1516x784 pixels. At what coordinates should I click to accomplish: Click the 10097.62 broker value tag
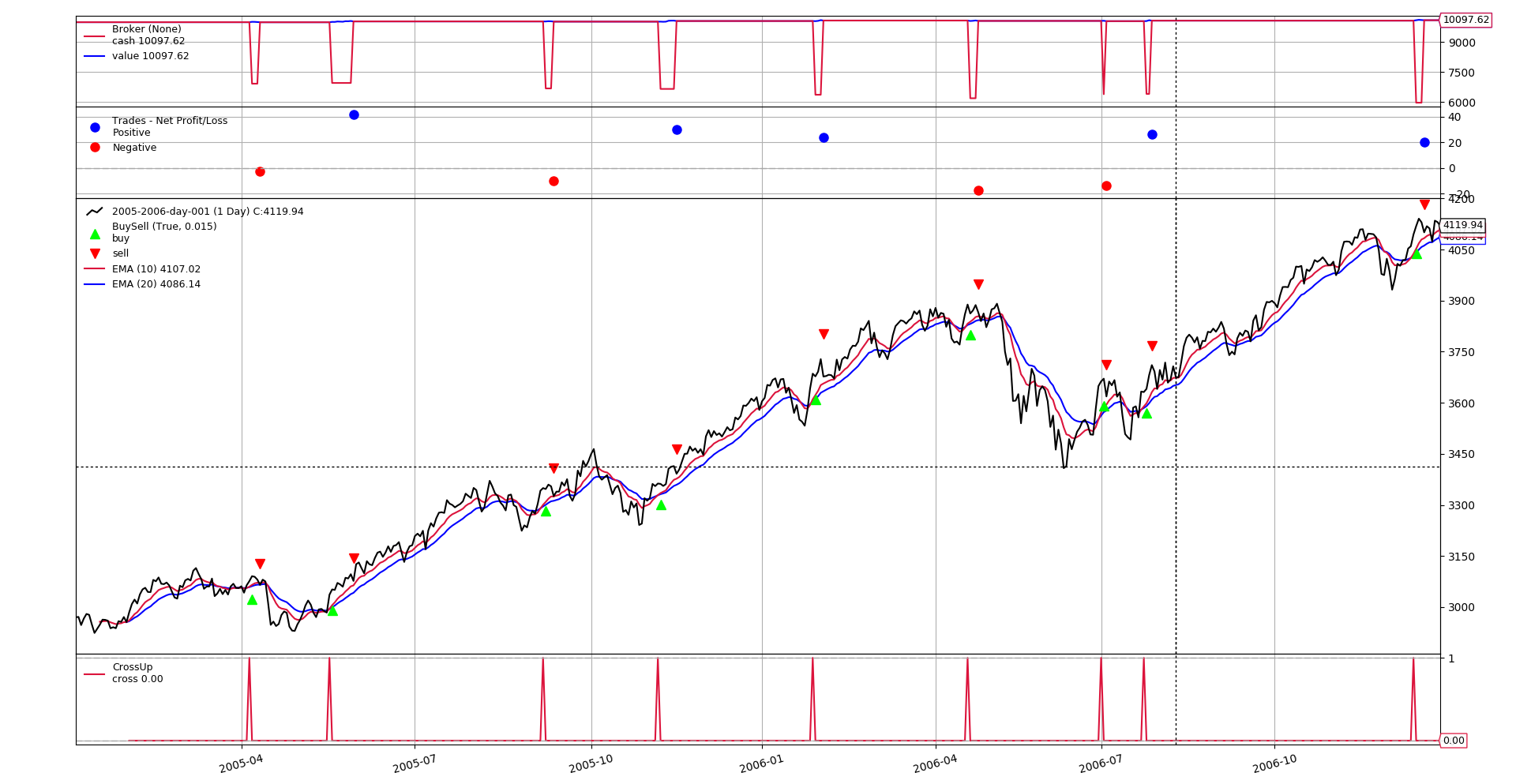[x=1465, y=21]
